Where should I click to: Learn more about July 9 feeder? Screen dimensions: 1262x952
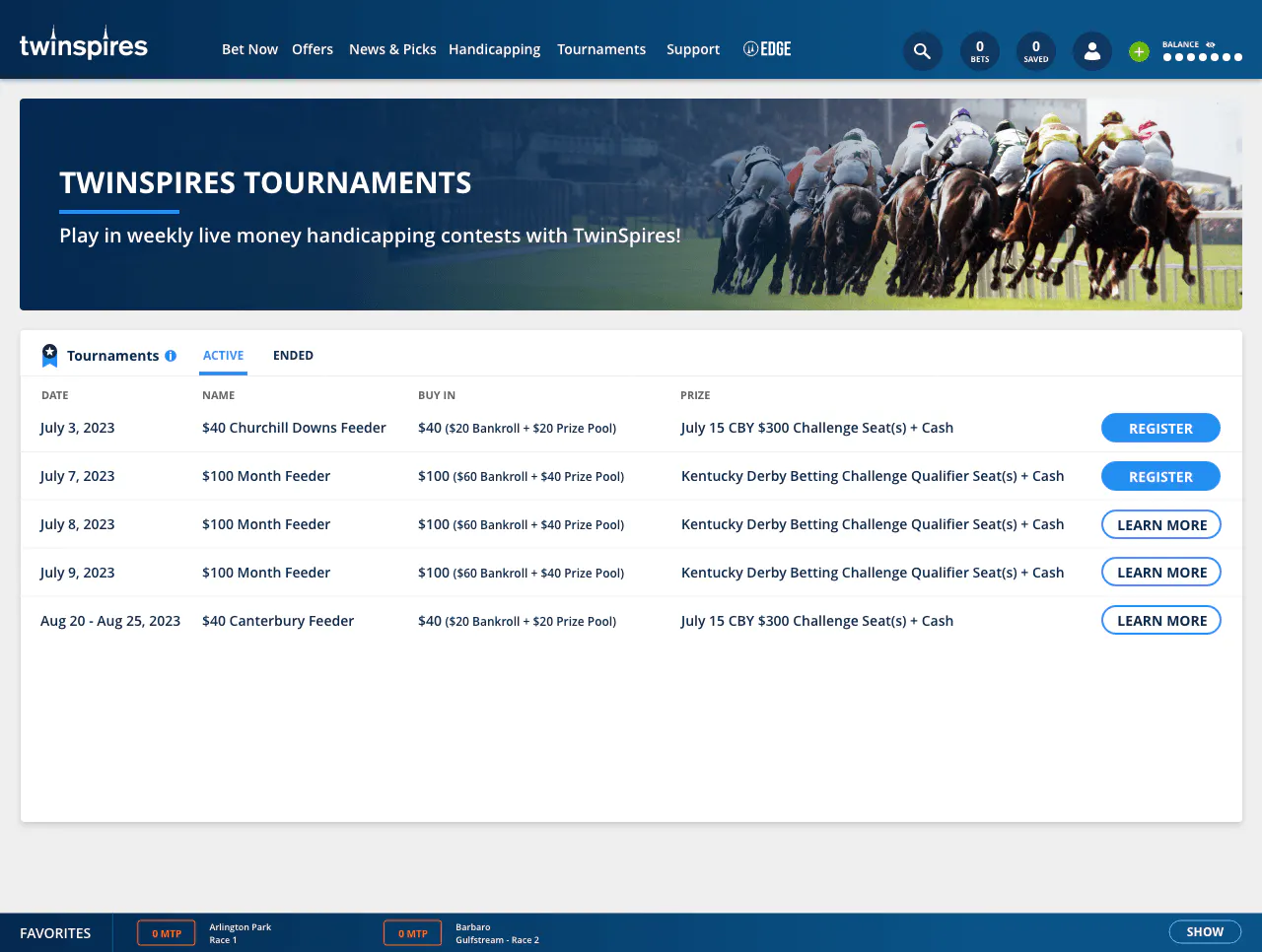1160,573
